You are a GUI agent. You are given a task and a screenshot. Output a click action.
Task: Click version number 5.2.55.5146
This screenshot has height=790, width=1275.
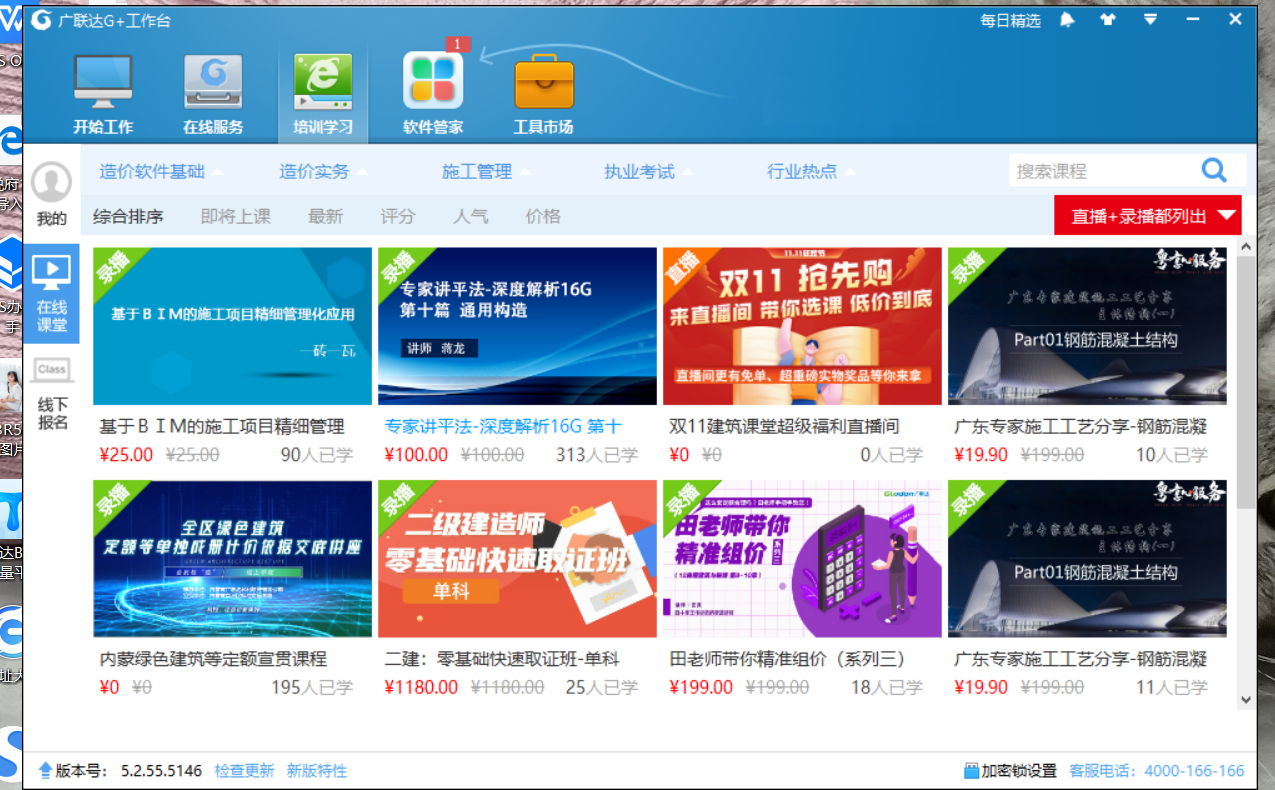click(162, 771)
